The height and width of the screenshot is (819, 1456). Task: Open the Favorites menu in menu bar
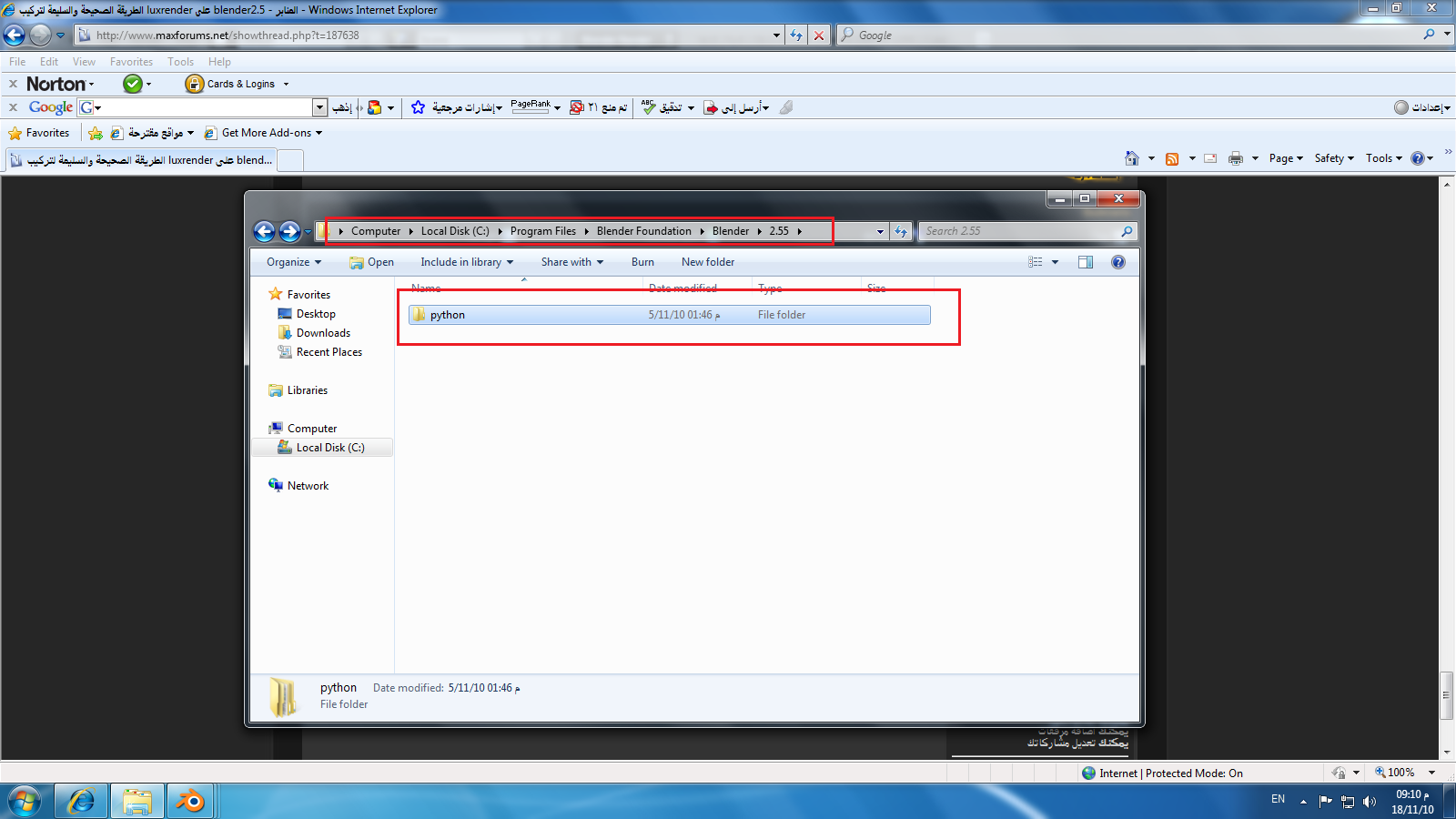(x=131, y=62)
